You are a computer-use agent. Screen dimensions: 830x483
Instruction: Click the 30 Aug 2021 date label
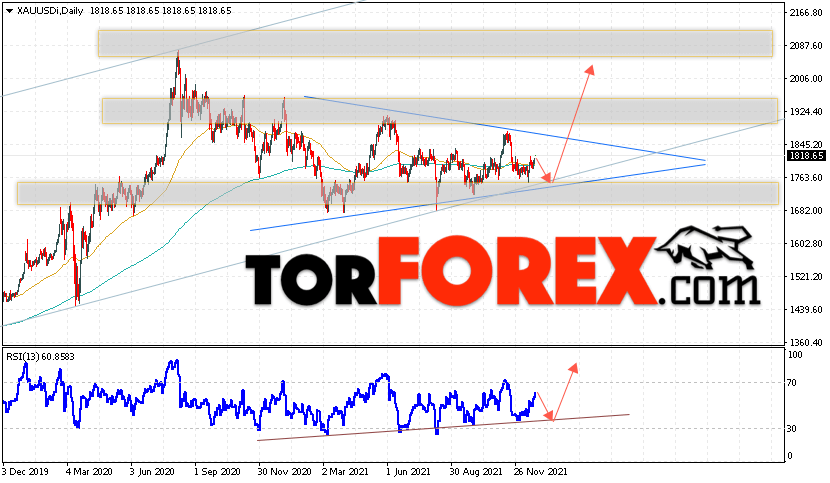coord(476,471)
